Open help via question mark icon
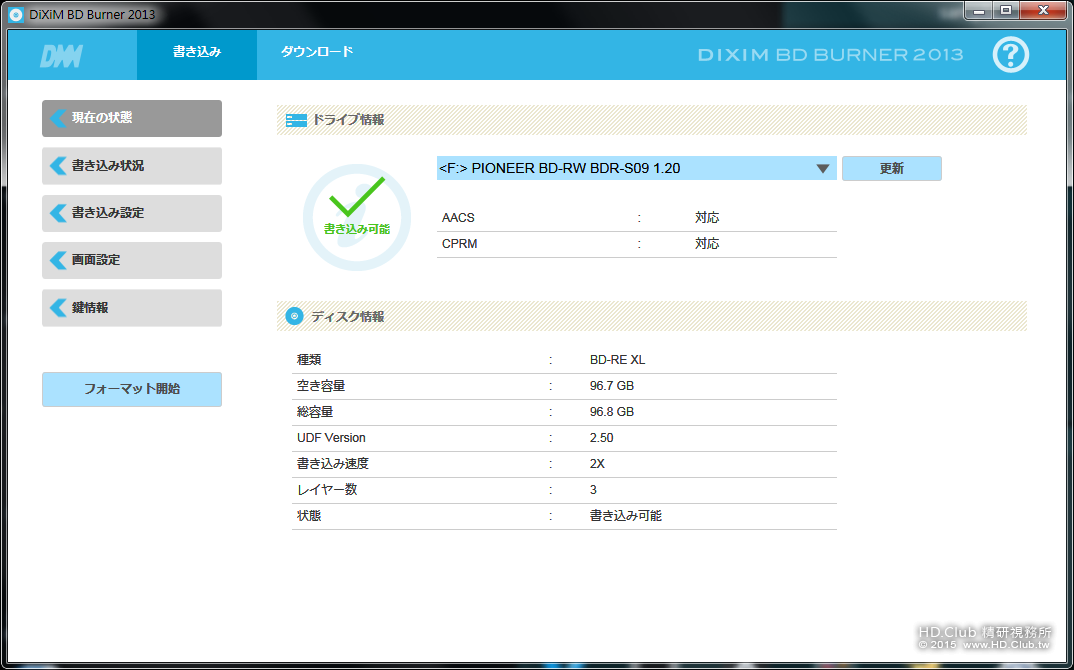This screenshot has height=670, width=1074. (1010, 55)
